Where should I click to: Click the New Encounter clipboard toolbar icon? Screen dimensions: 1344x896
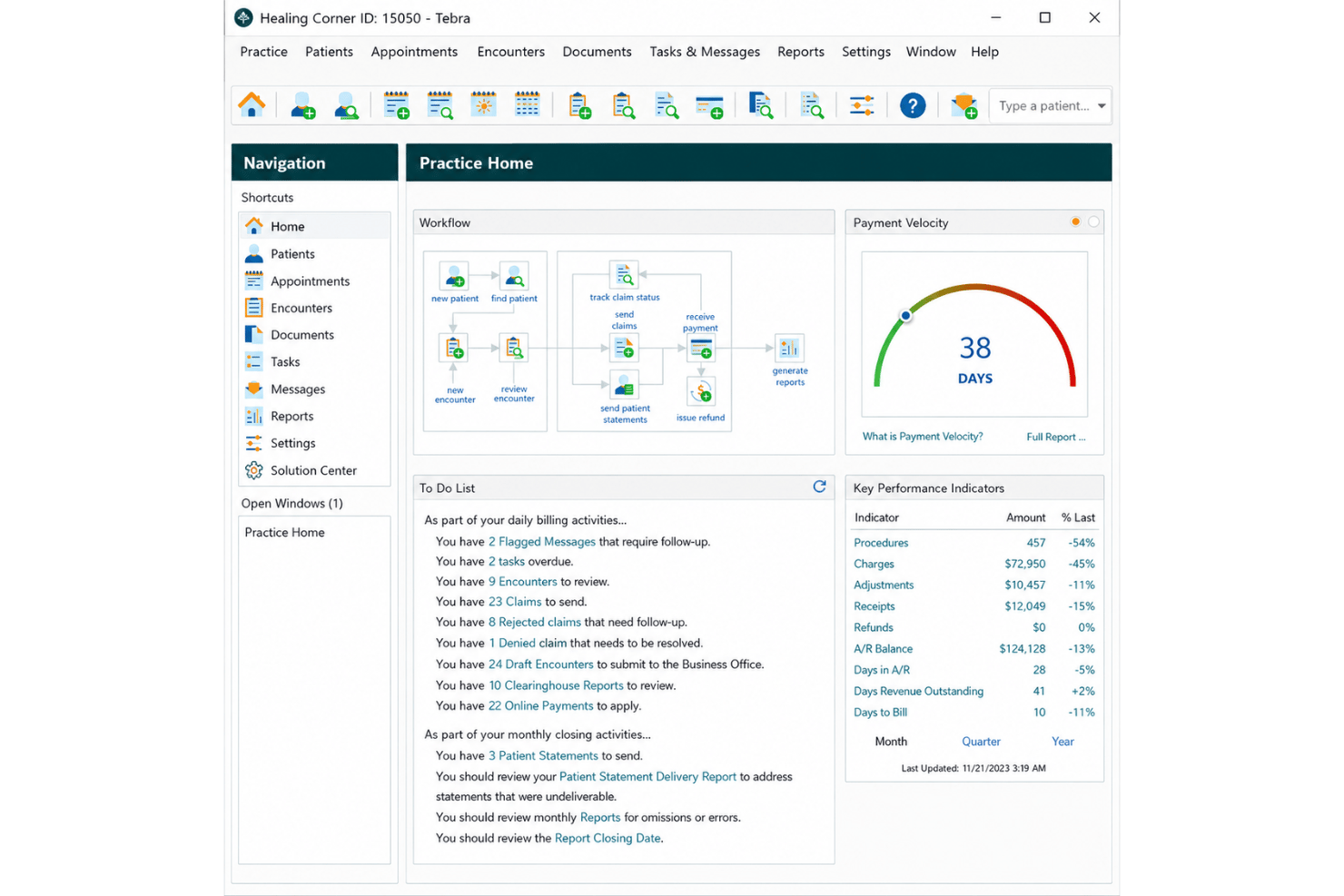pos(579,105)
